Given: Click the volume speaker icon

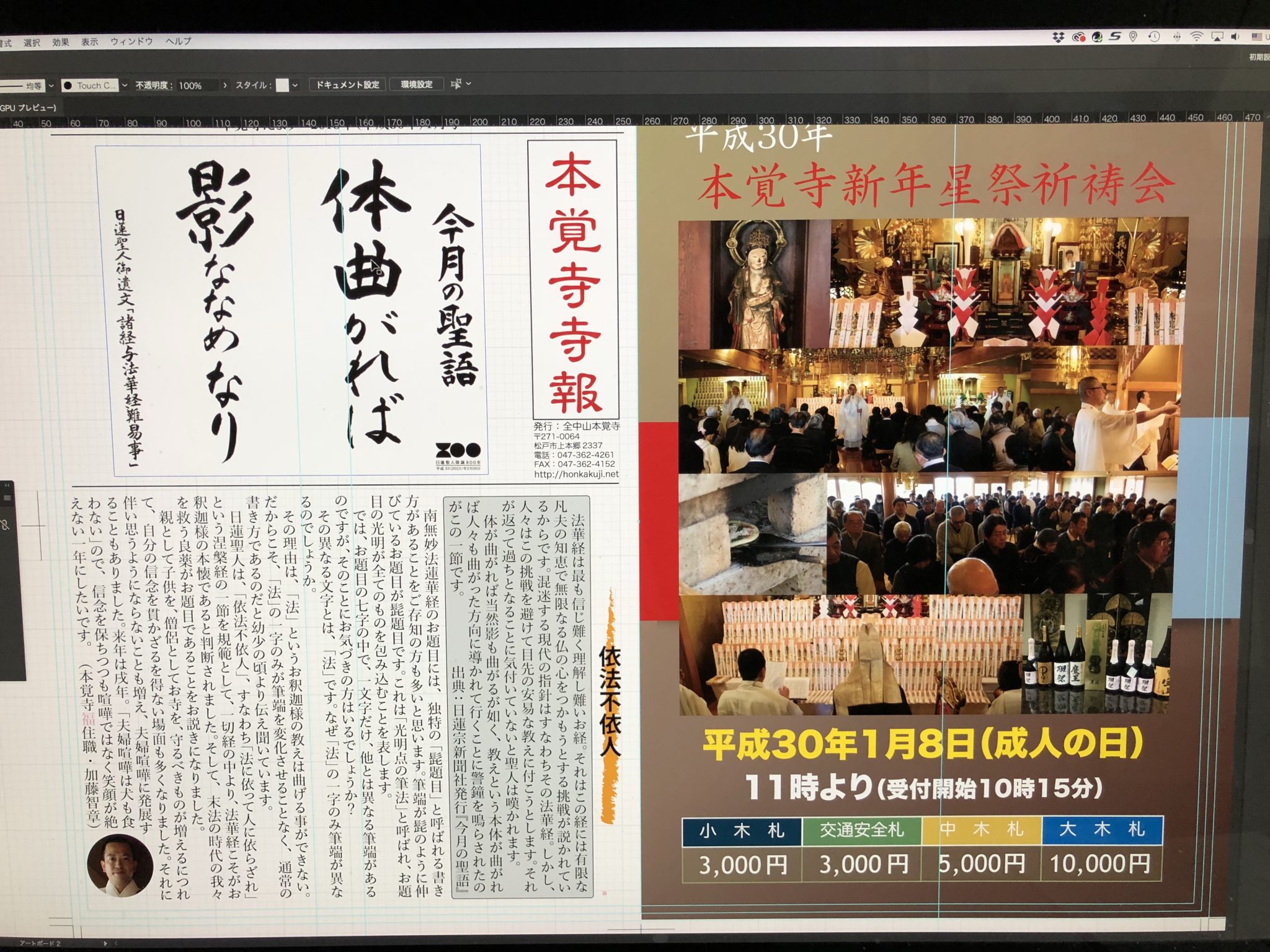Looking at the screenshot, I should [x=1237, y=37].
